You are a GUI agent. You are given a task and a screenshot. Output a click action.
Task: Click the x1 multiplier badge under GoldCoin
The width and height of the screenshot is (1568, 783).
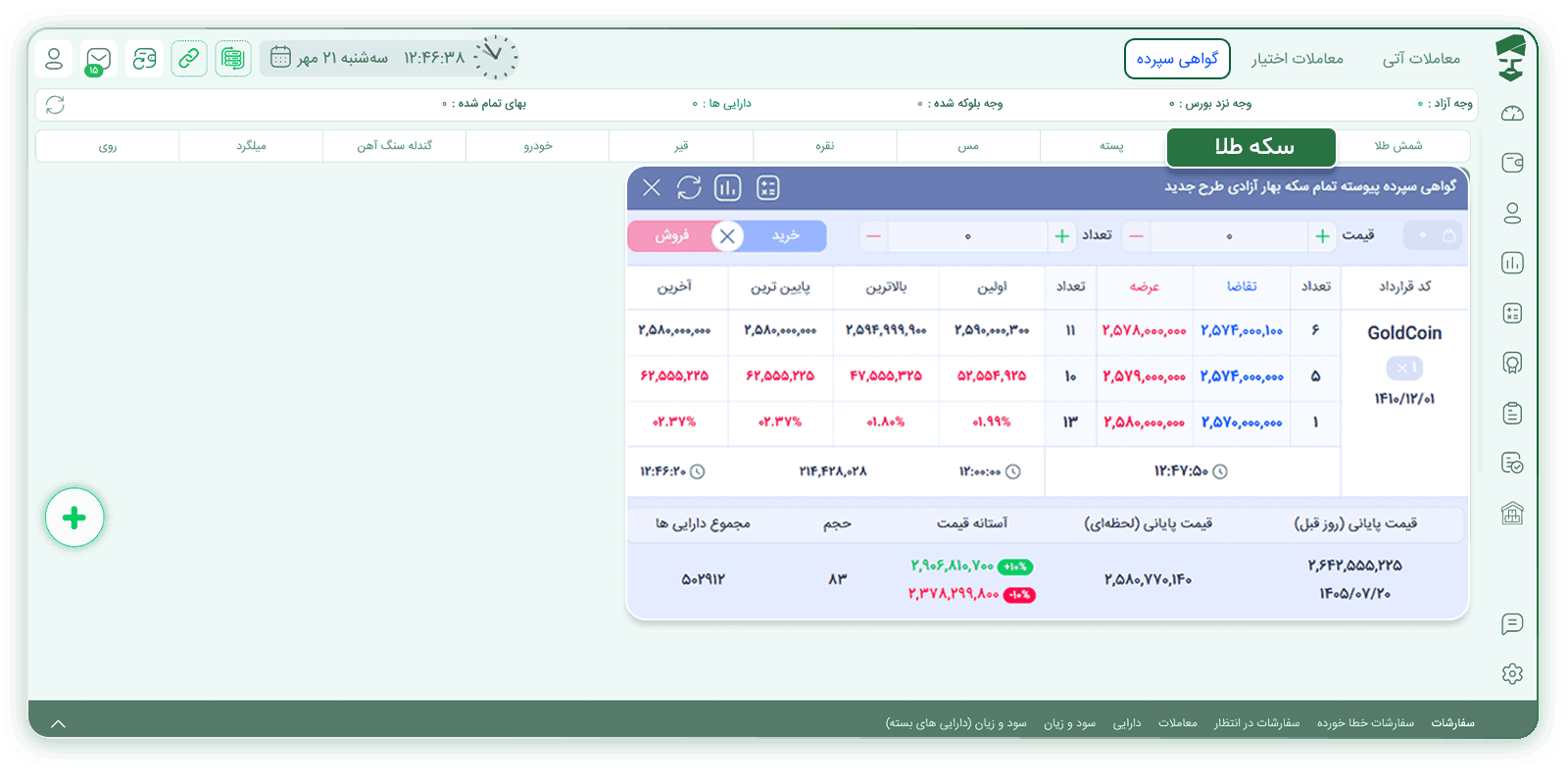1404,368
